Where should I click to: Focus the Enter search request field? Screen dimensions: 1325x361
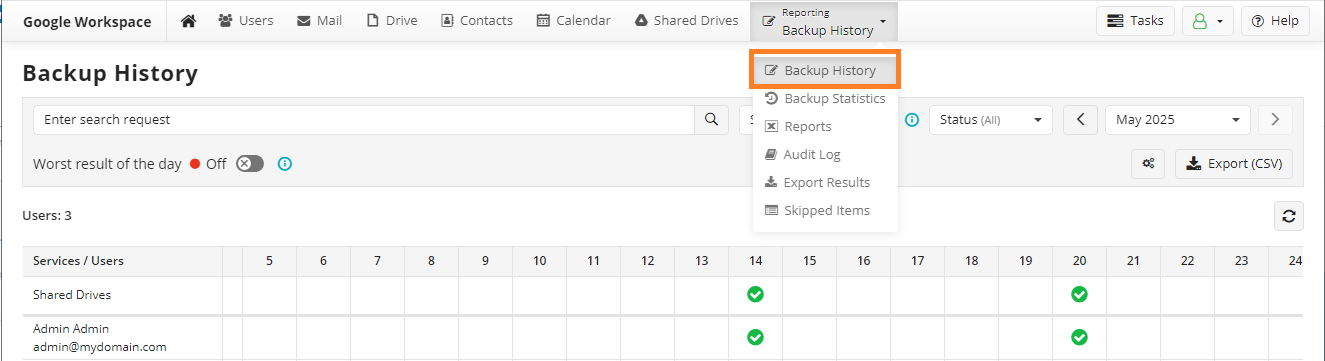click(x=364, y=119)
